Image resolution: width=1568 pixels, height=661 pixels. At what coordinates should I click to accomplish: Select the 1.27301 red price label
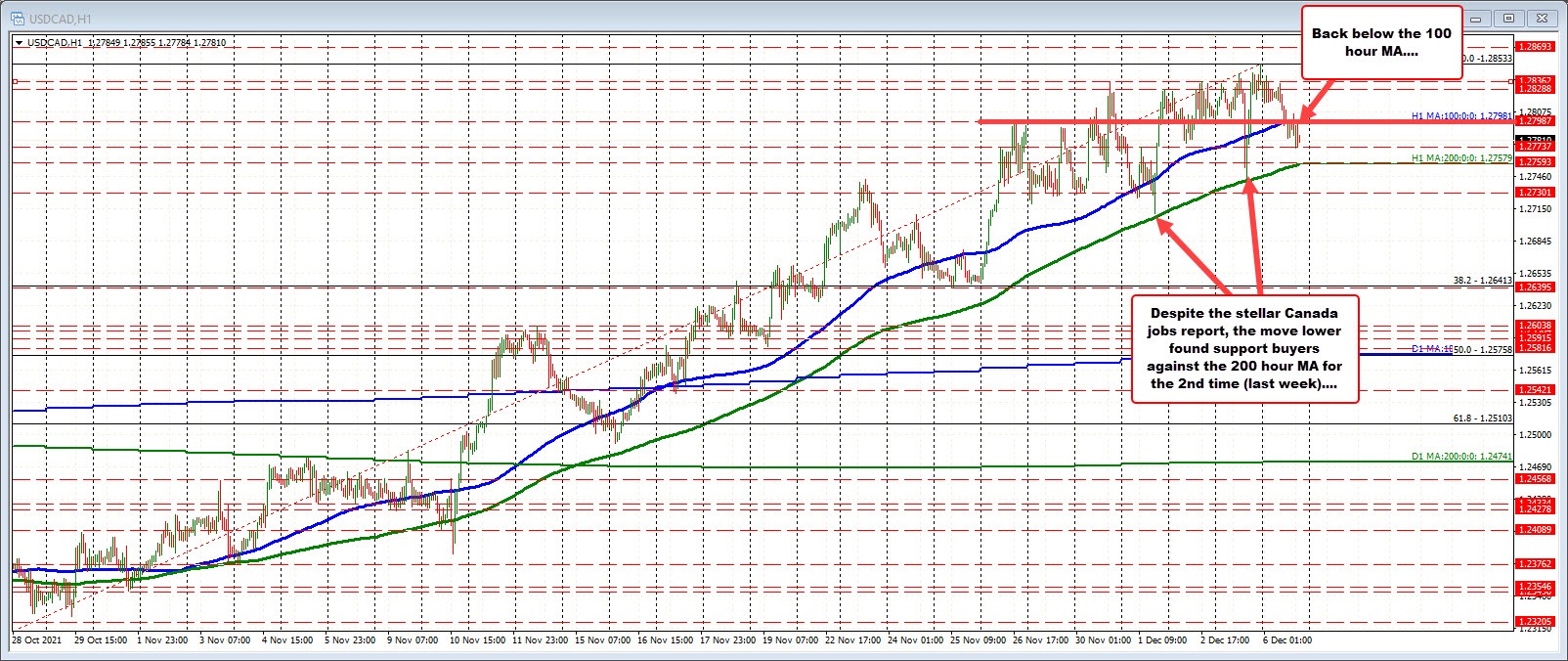[x=1535, y=192]
